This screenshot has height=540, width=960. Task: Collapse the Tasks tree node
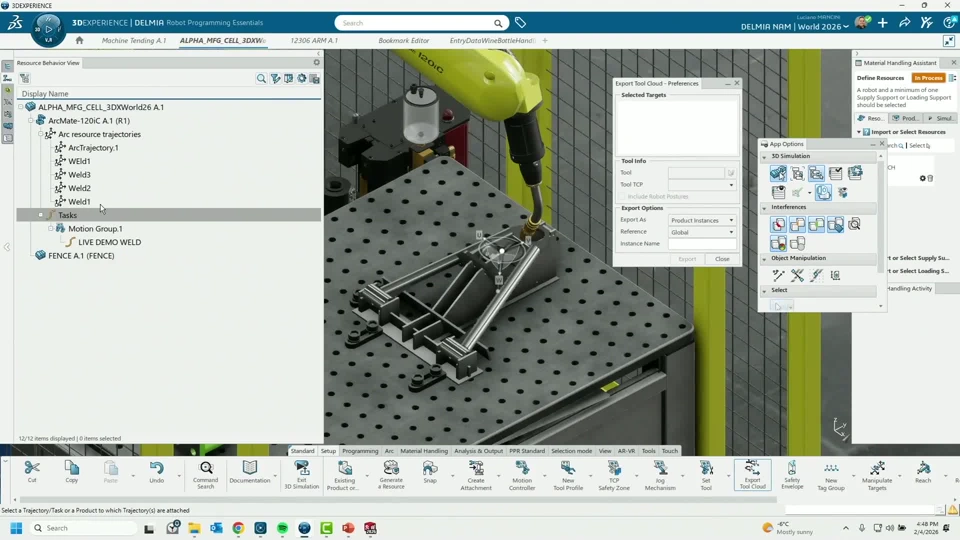pos(41,215)
